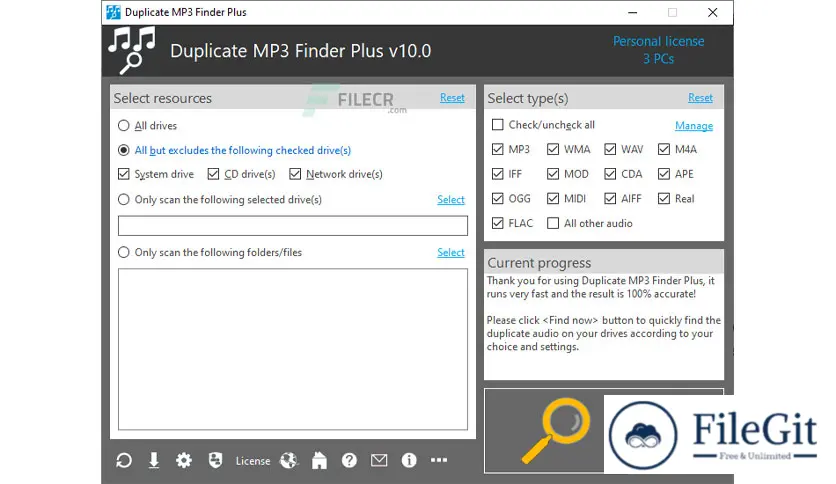Click the globe icon in bottom toolbar
The width and height of the screenshot is (836, 484).
point(289,460)
